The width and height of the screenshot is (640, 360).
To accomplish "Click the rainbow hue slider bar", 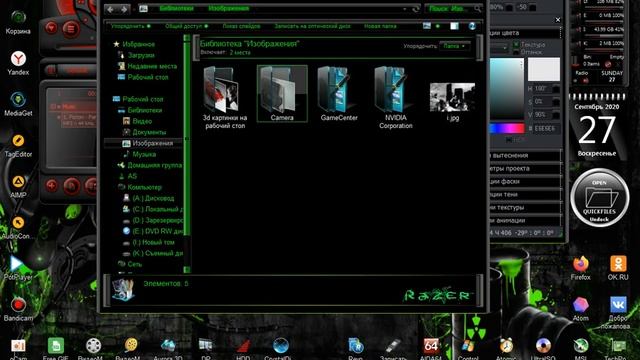I will (x=507, y=129).
